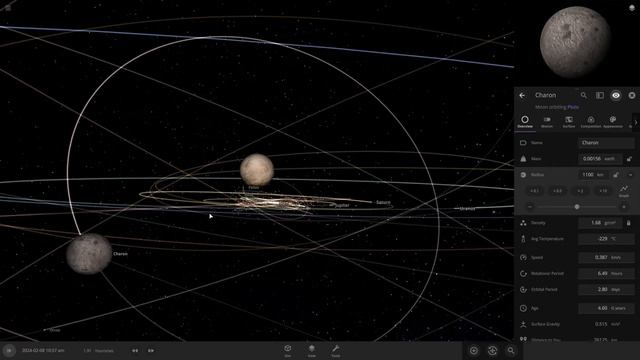Viewport: 640px width, 360px height.
Task: Click the simulation date and time display
Action: (x=43, y=351)
